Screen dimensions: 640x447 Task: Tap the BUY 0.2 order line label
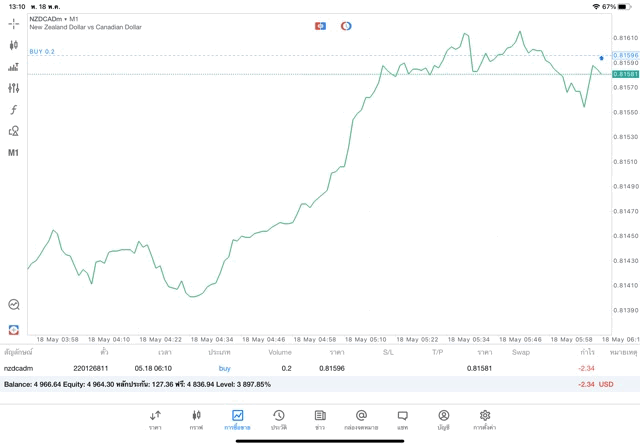[x=42, y=51]
